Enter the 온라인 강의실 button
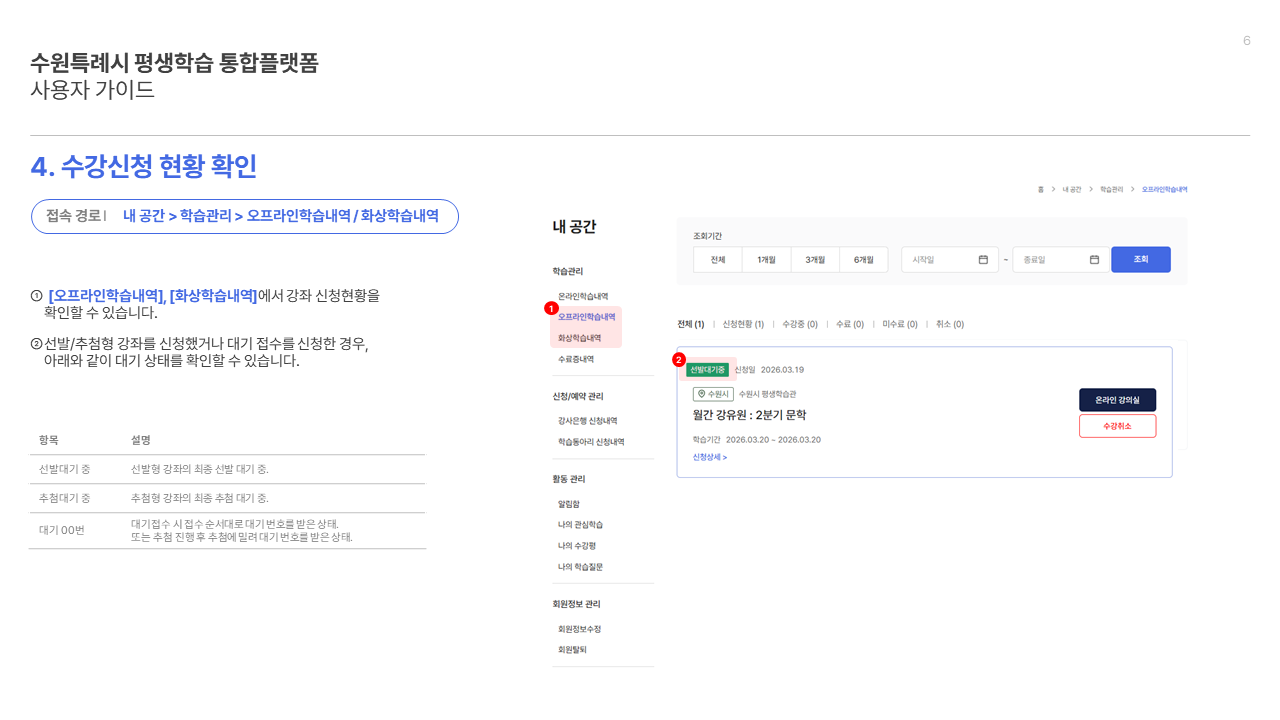1280x720 pixels. click(x=1117, y=400)
